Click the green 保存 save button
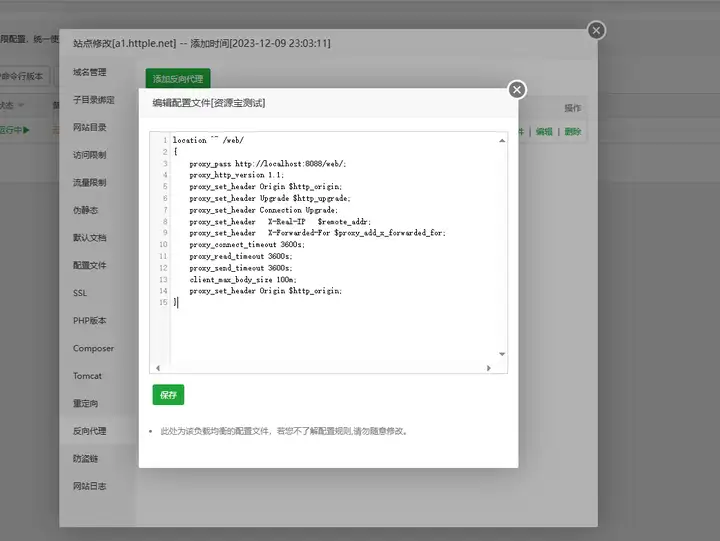The width and height of the screenshot is (720, 541). point(168,395)
